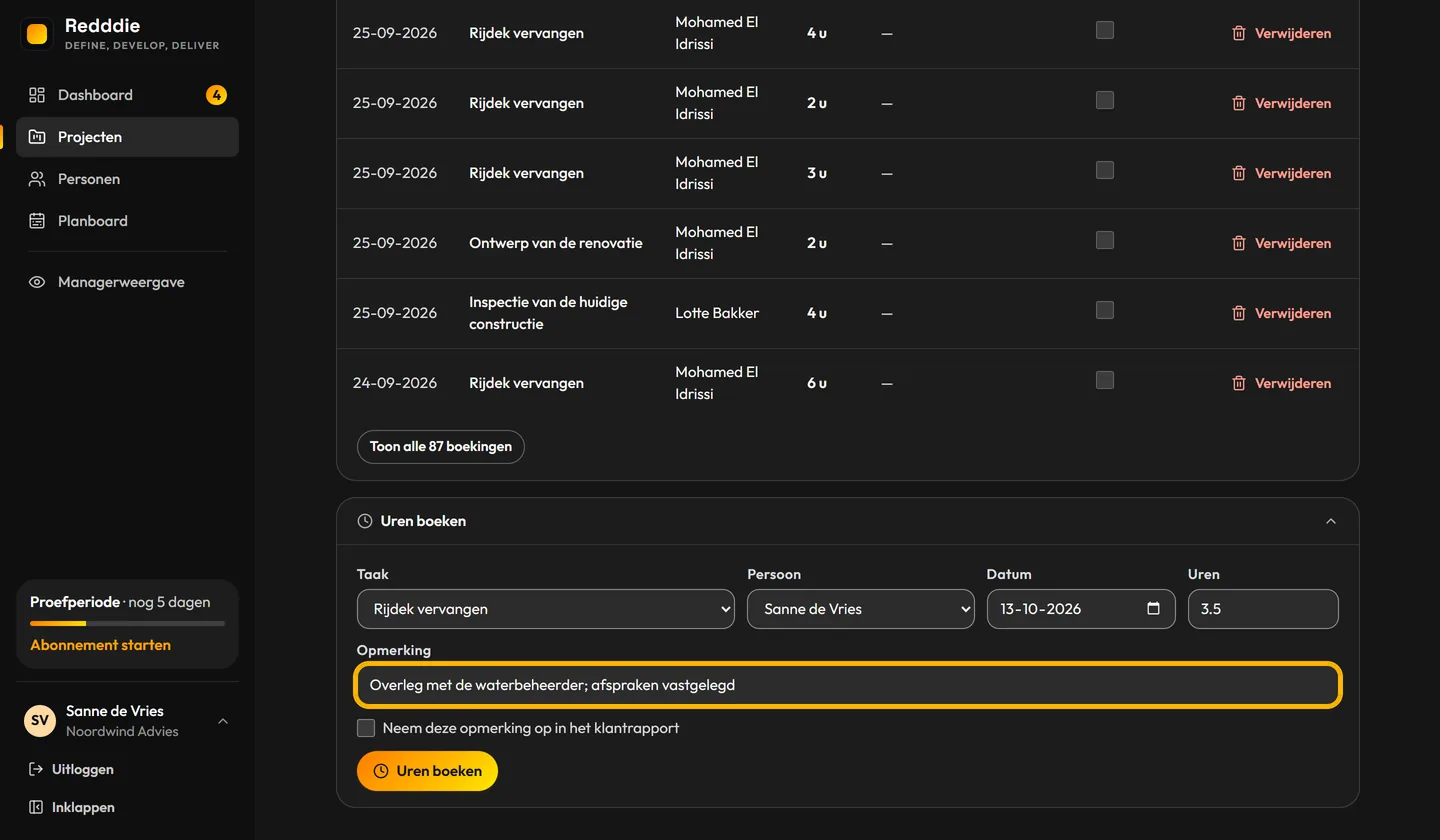Click into the Opmerking text field

click(848, 685)
